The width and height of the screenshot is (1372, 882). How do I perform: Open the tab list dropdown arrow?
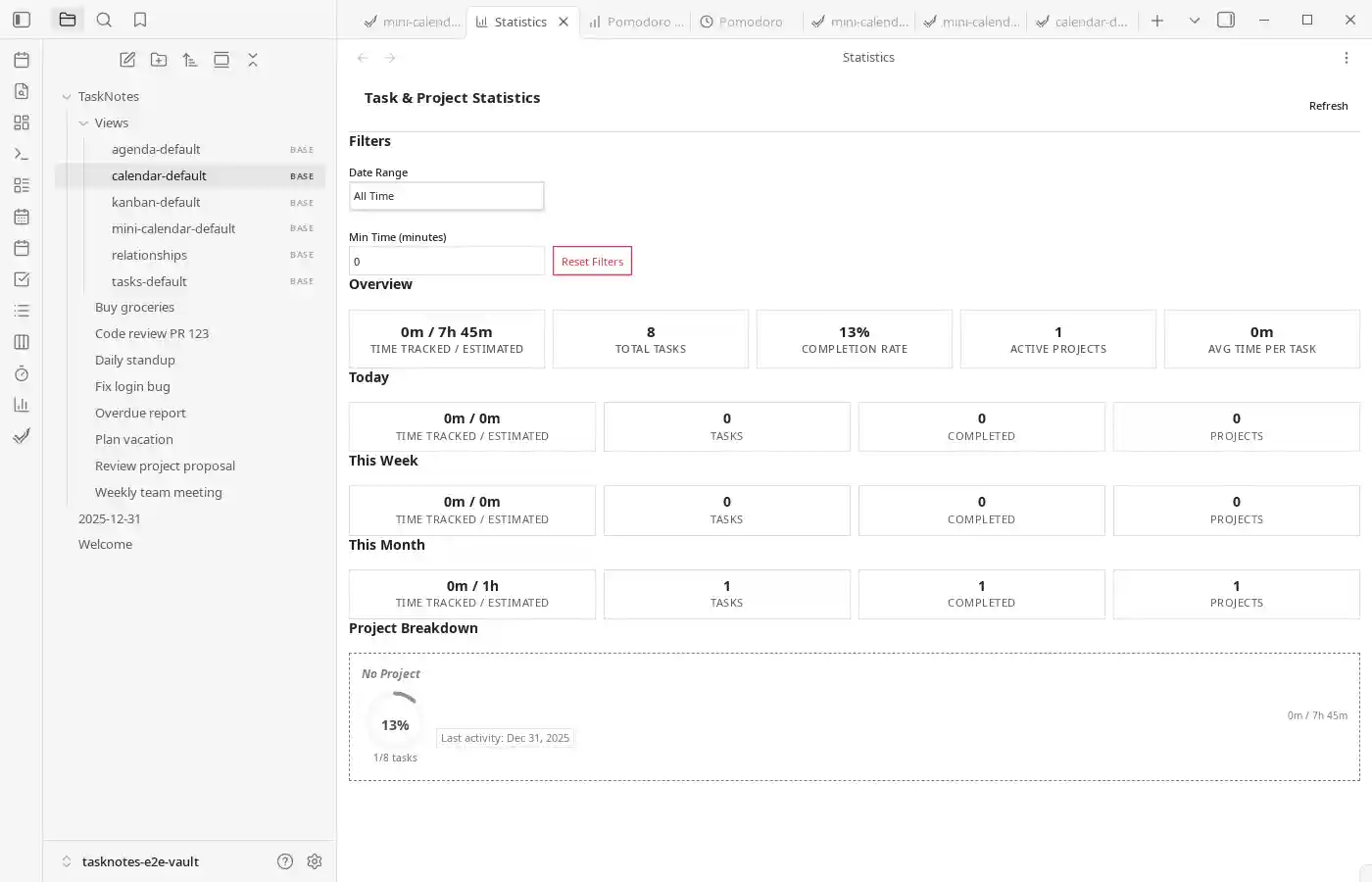click(x=1194, y=20)
